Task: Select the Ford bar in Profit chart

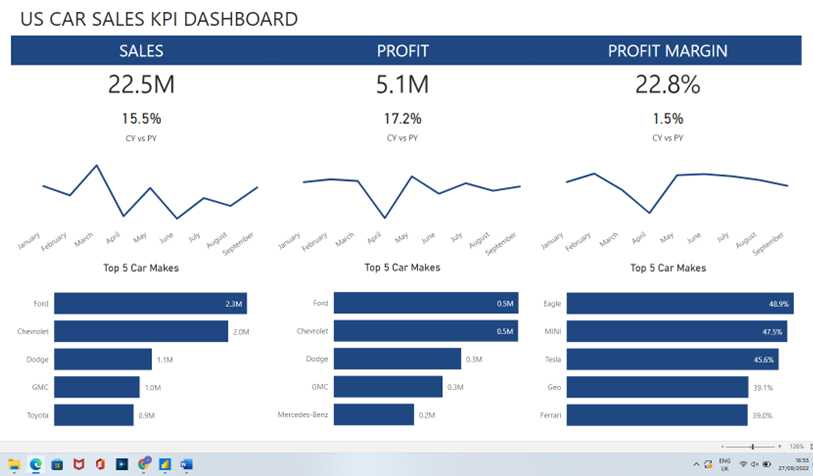Action: 426,303
